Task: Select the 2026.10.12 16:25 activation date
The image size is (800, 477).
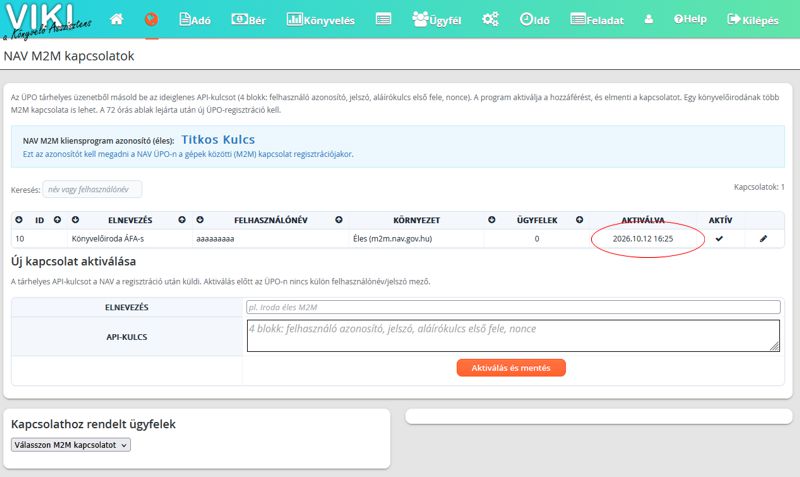Action: (x=643, y=239)
